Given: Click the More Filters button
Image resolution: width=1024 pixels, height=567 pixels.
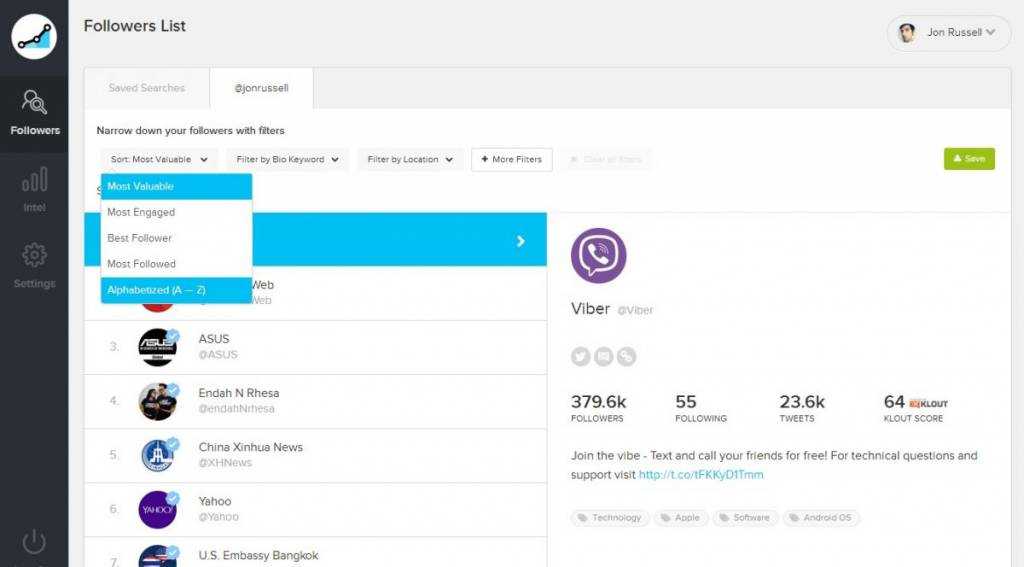Looking at the screenshot, I should 511,159.
